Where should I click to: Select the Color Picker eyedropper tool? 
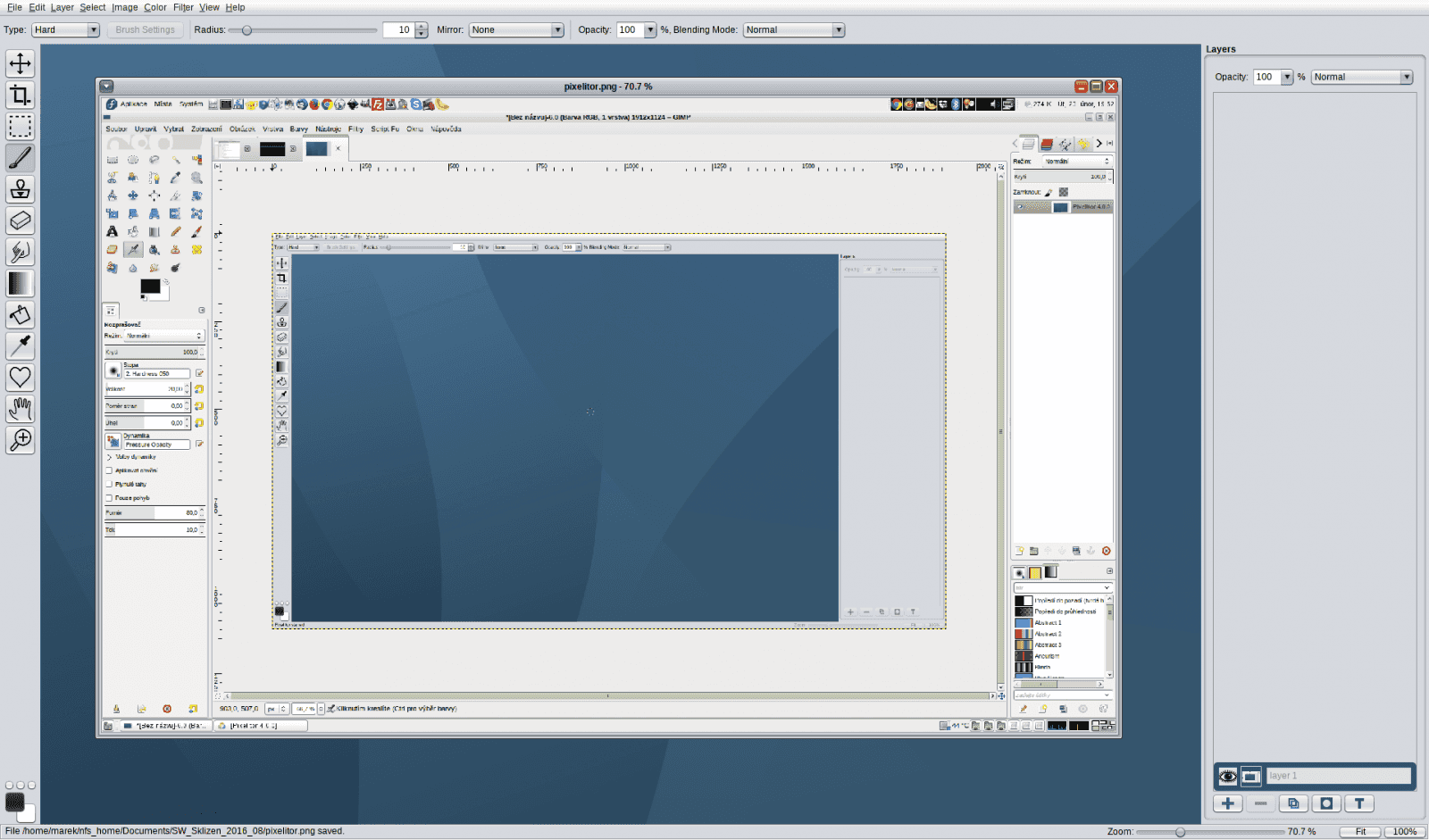[20, 345]
